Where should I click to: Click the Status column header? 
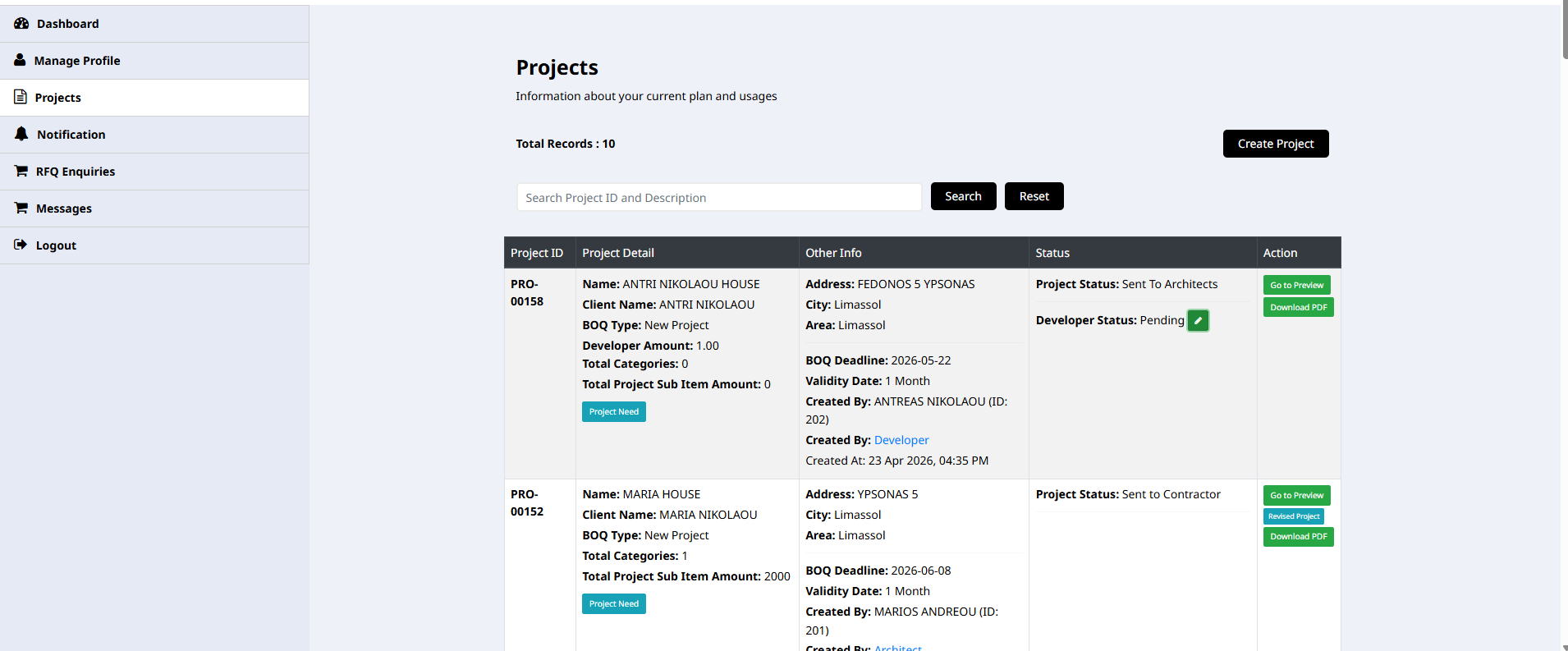(1143, 253)
